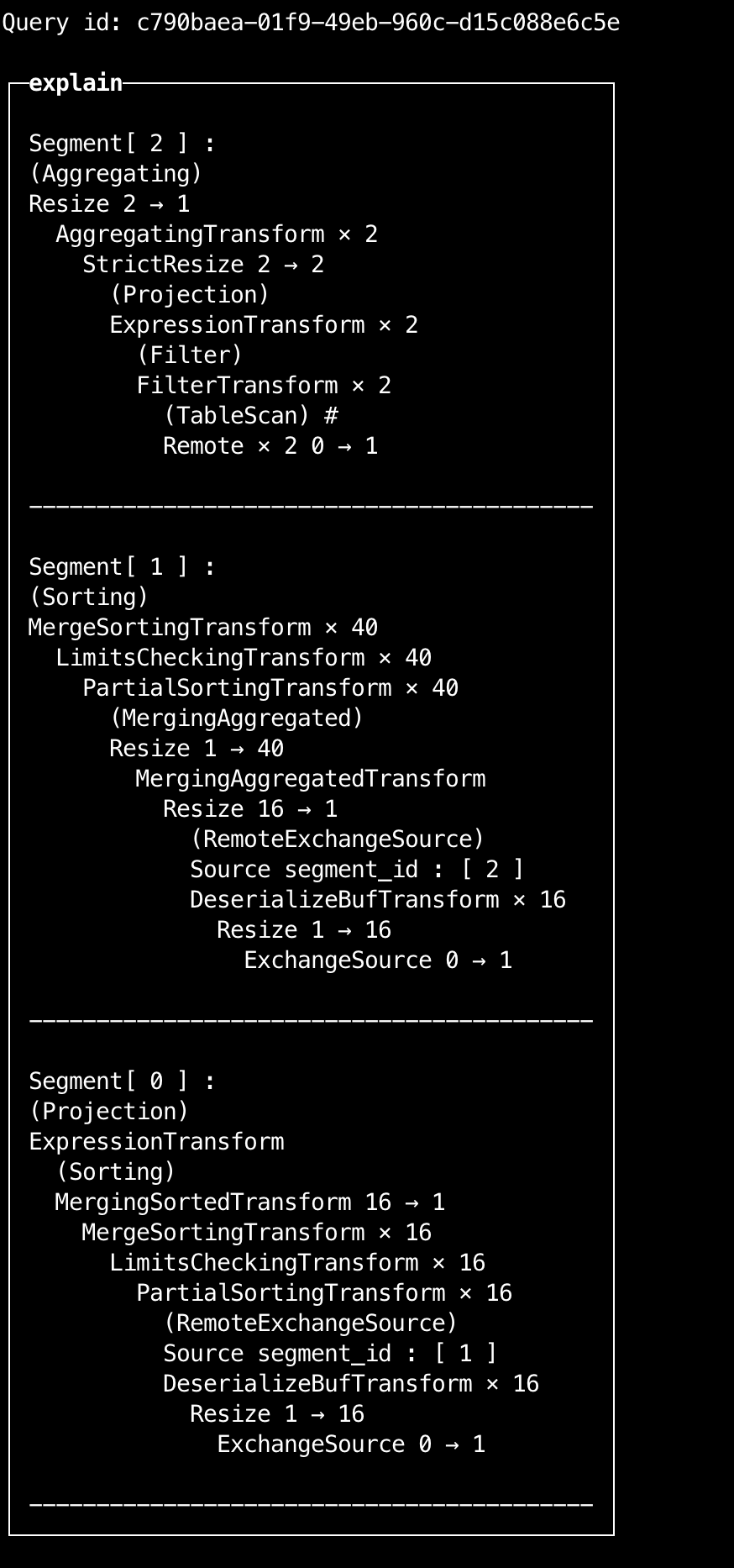Click the bold explain header

tap(76, 83)
